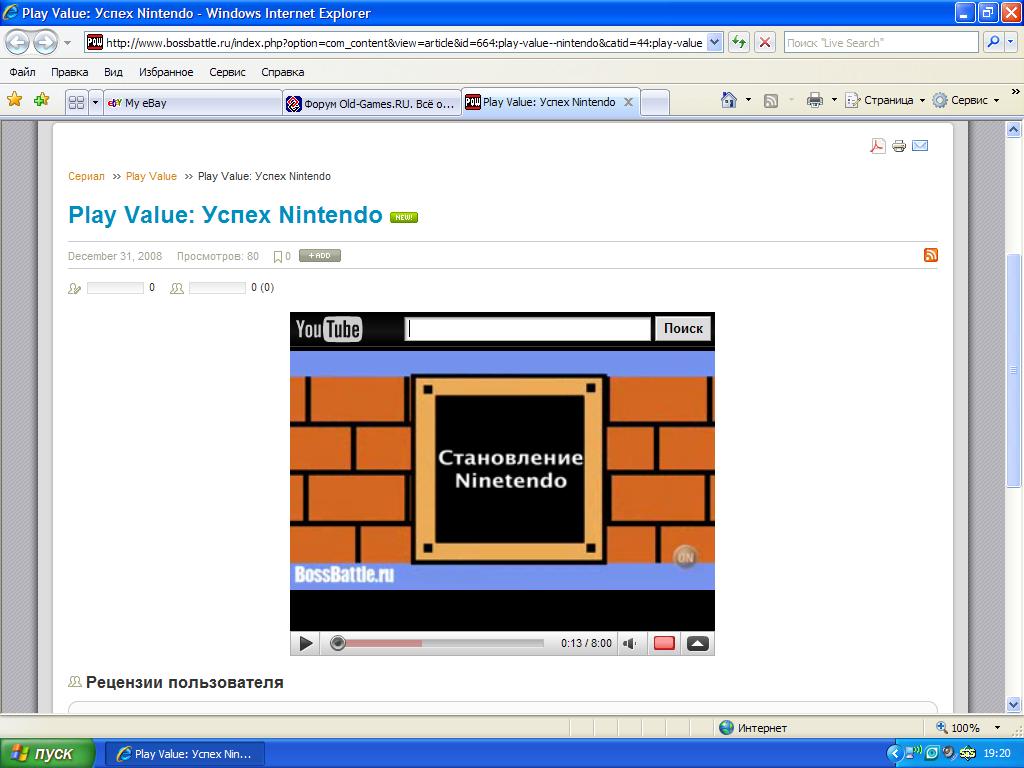This screenshot has height=768, width=1024.
Task: Open the Вид menu
Action: pos(114,72)
